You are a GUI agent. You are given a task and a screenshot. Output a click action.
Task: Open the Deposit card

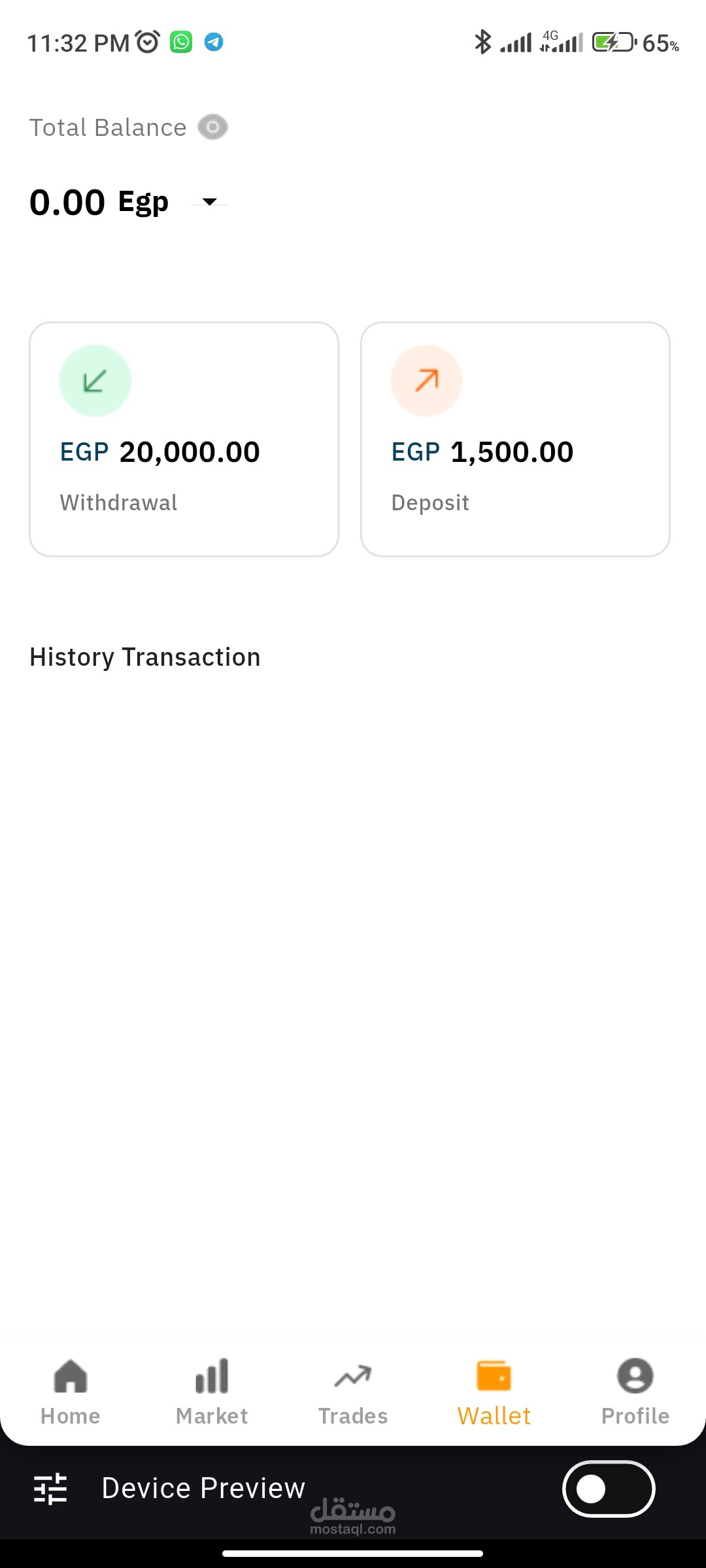coord(515,439)
